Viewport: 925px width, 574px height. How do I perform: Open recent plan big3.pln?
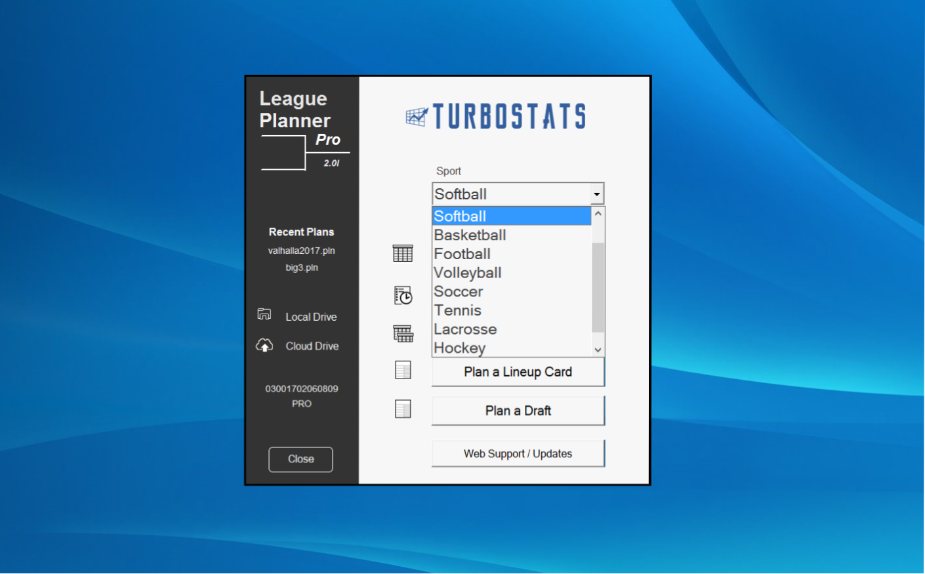(301, 267)
